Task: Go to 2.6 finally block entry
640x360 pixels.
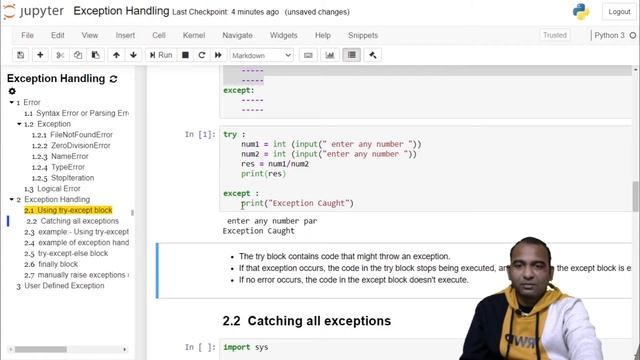Action: click(51, 264)
